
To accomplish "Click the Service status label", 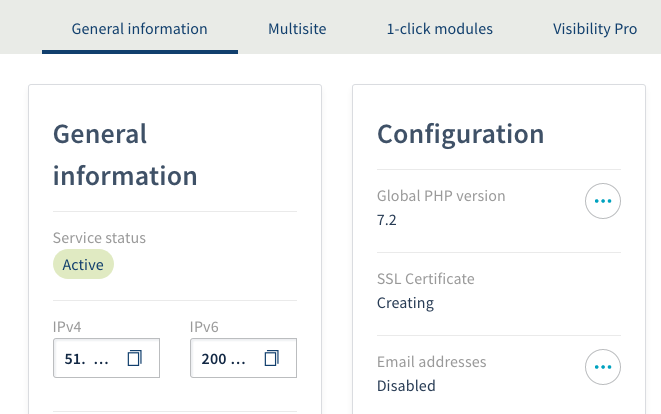I will click(x=99, y=238).
